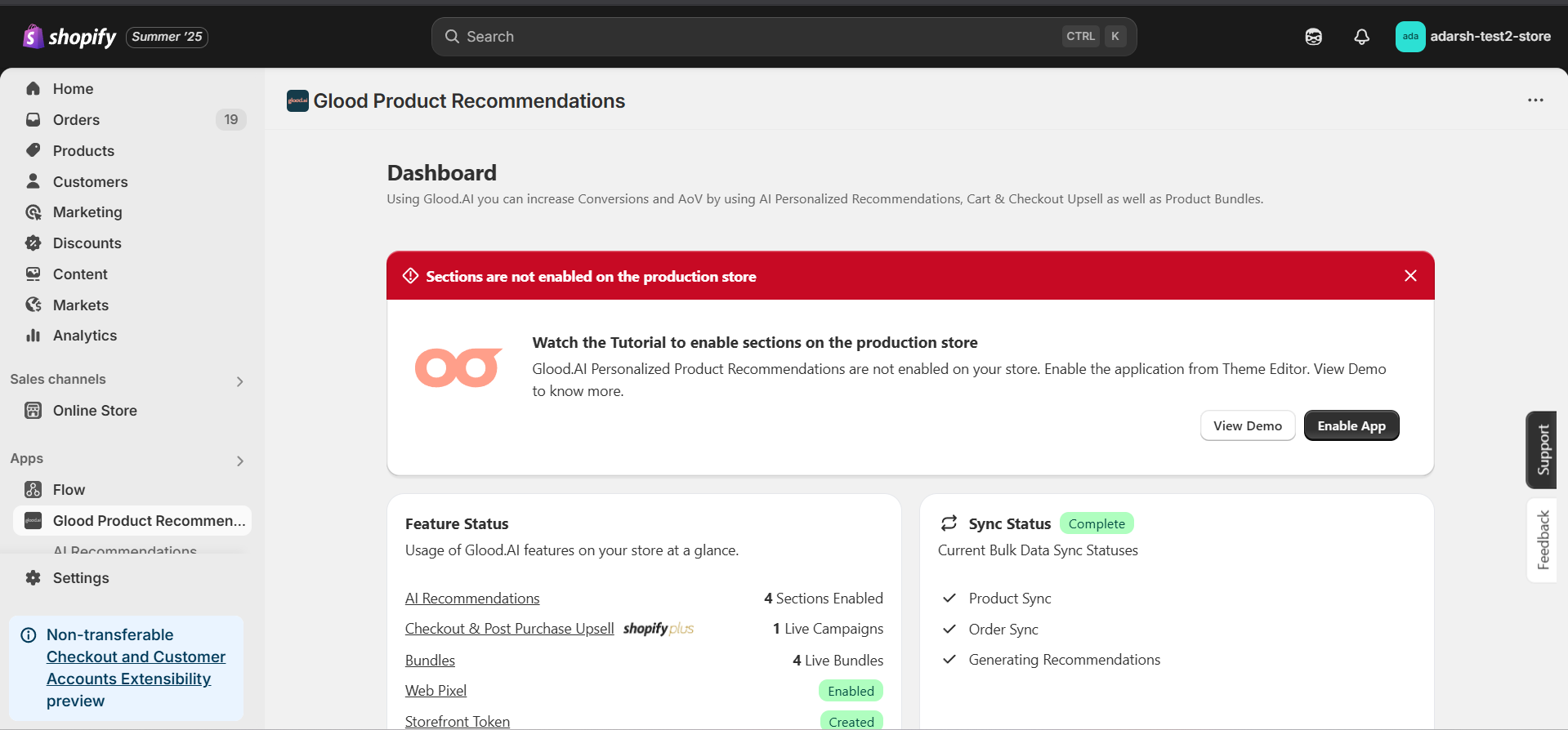Viewport: 1568px width, 730px height.
Task: Open the Sidekick assistant icon
Action: click(1314, 37)
